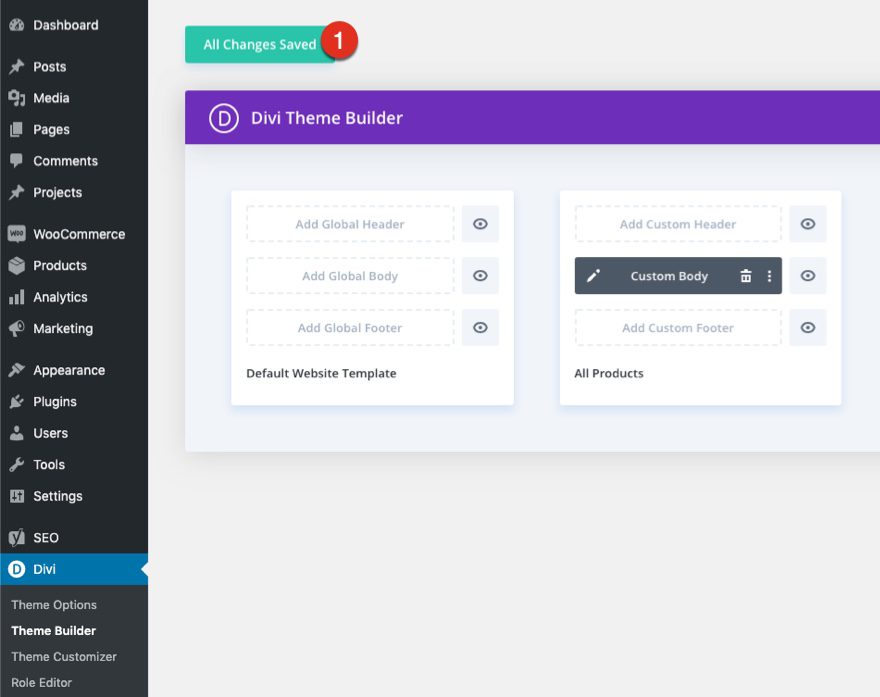
Task: Click the WooCommerce sidebar icon
Action: point(17,233)
